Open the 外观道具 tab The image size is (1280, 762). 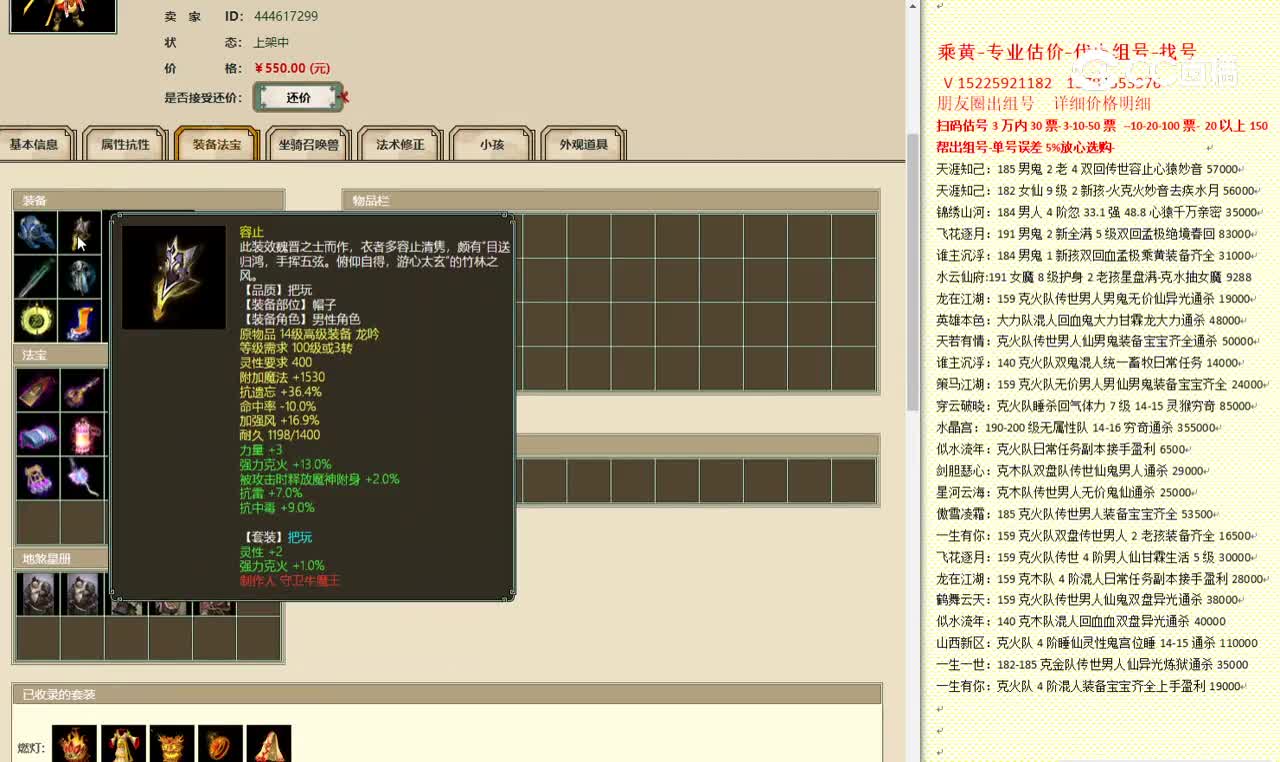click(x=583, y=144)
